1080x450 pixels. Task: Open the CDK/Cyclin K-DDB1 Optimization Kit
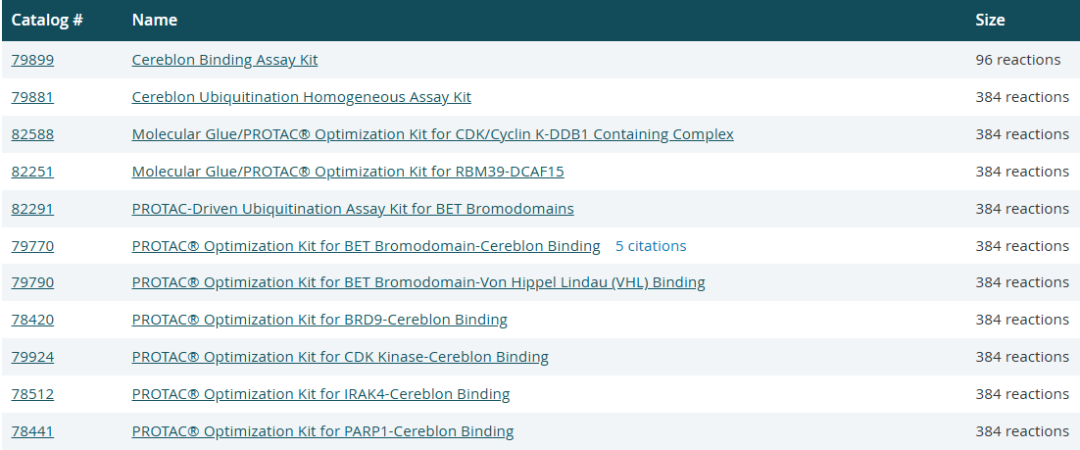point(432,134)
